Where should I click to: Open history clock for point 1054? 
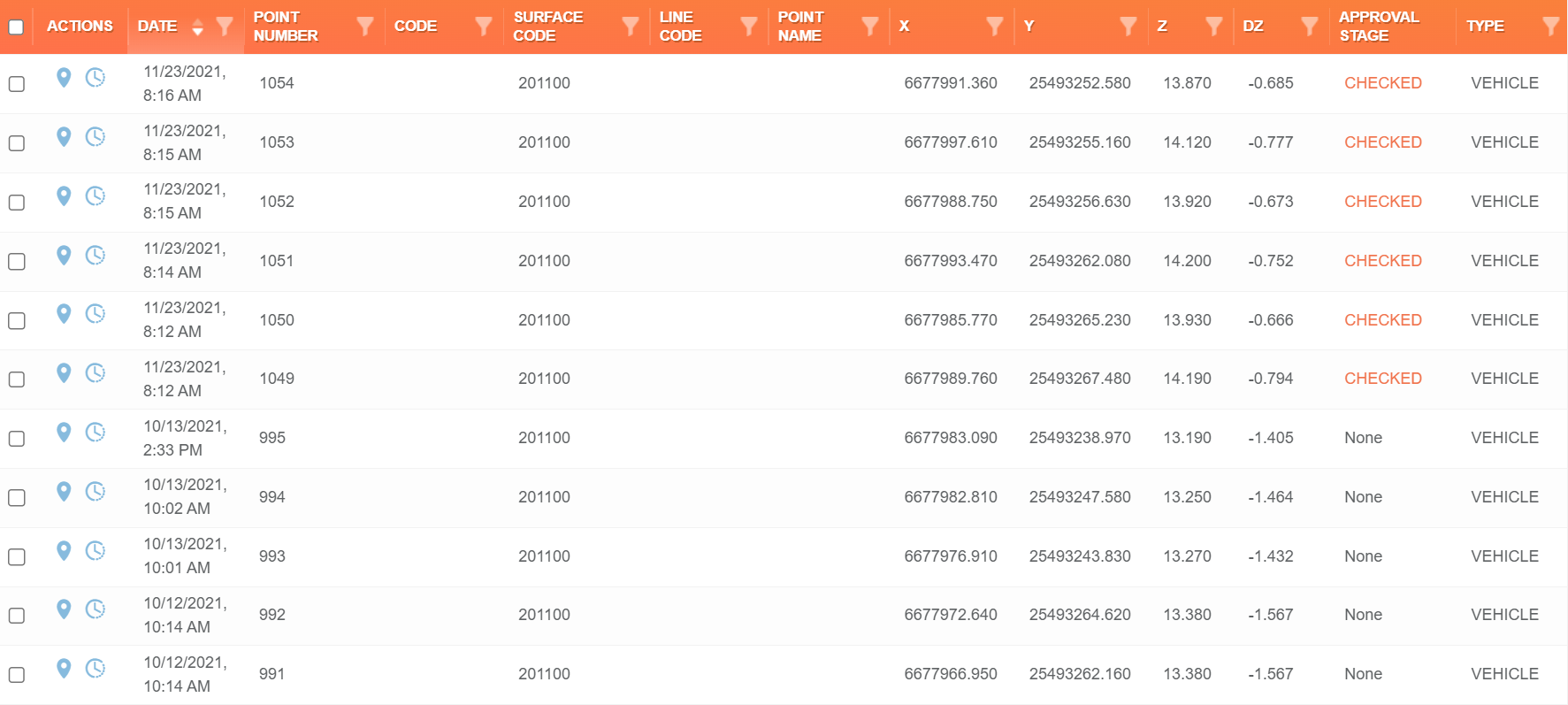96,78
